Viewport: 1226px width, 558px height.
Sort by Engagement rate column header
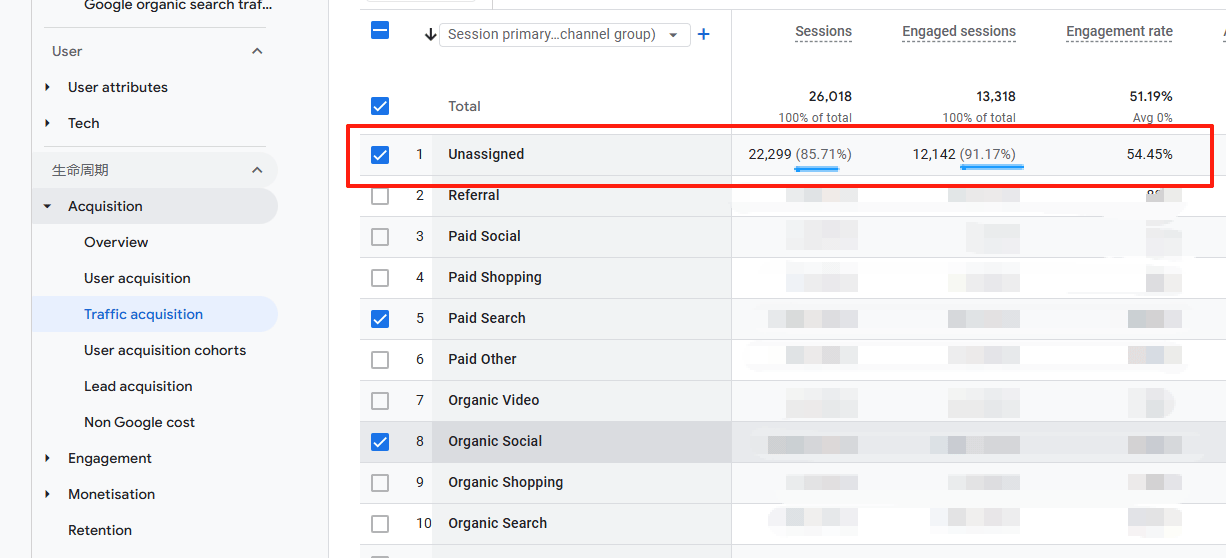pyautogui.click(x=1118, y=32)
